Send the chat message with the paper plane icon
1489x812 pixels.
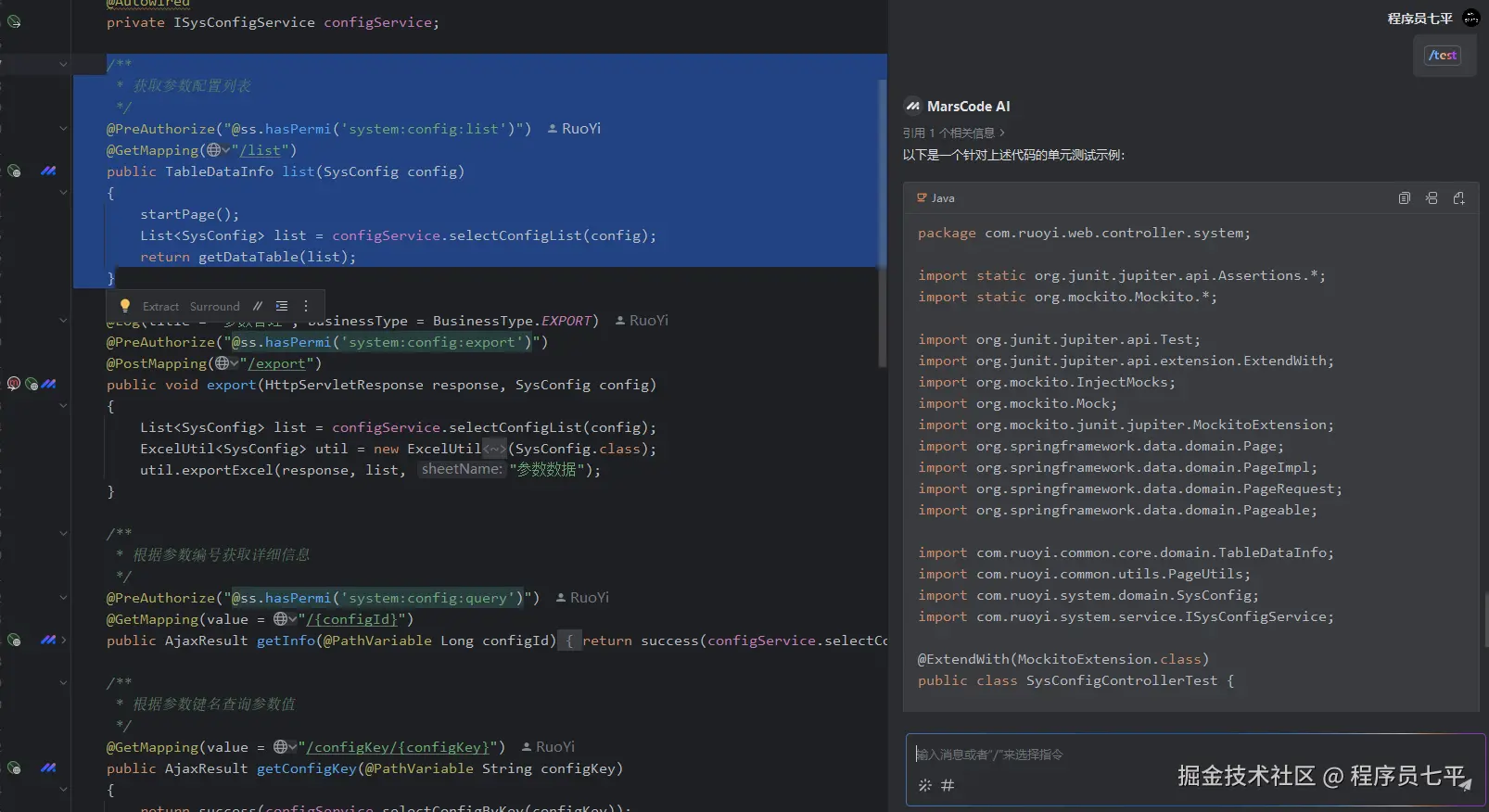(1464, 784)
